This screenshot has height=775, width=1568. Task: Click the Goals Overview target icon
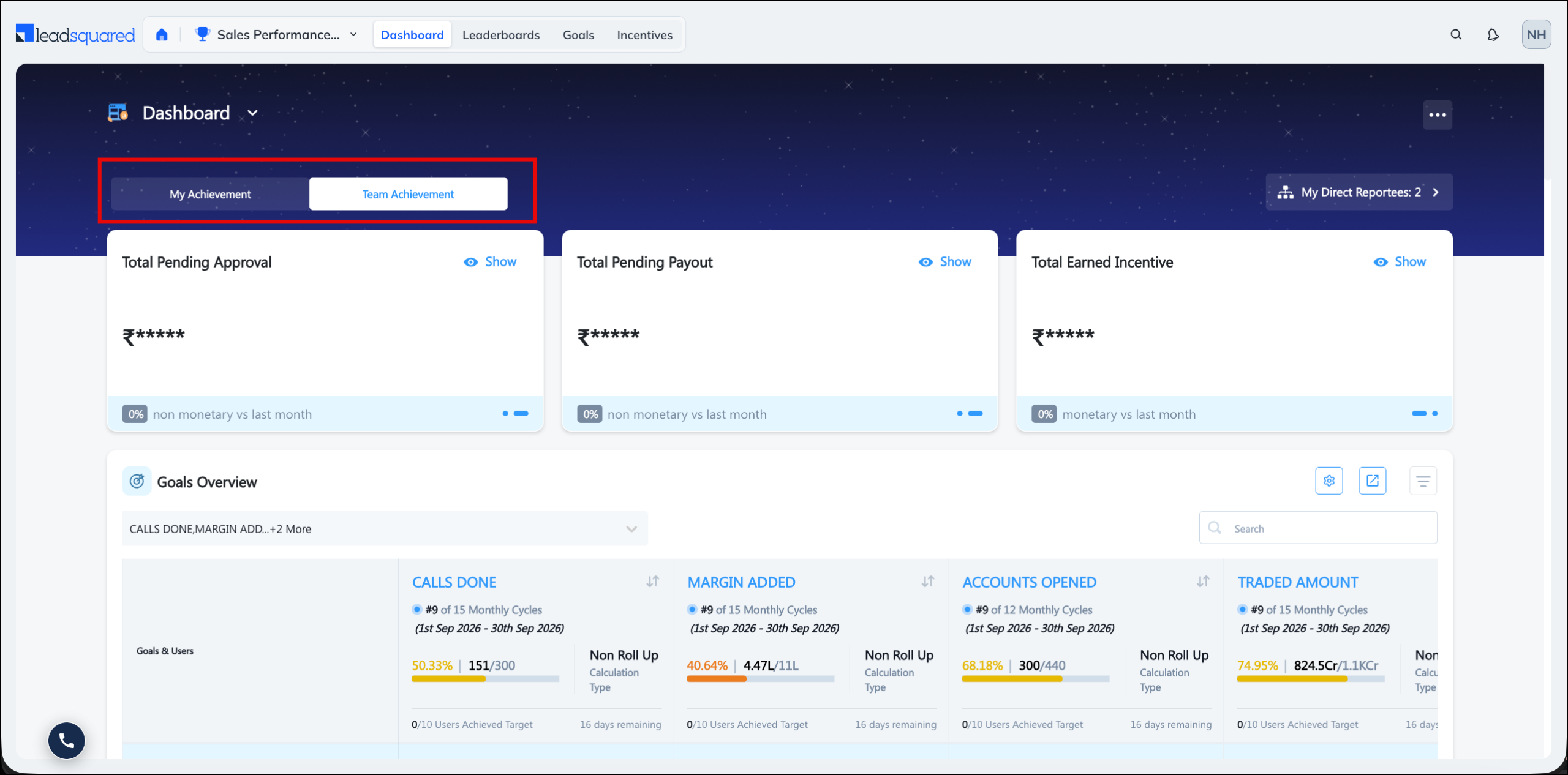(x=137, y=481)
